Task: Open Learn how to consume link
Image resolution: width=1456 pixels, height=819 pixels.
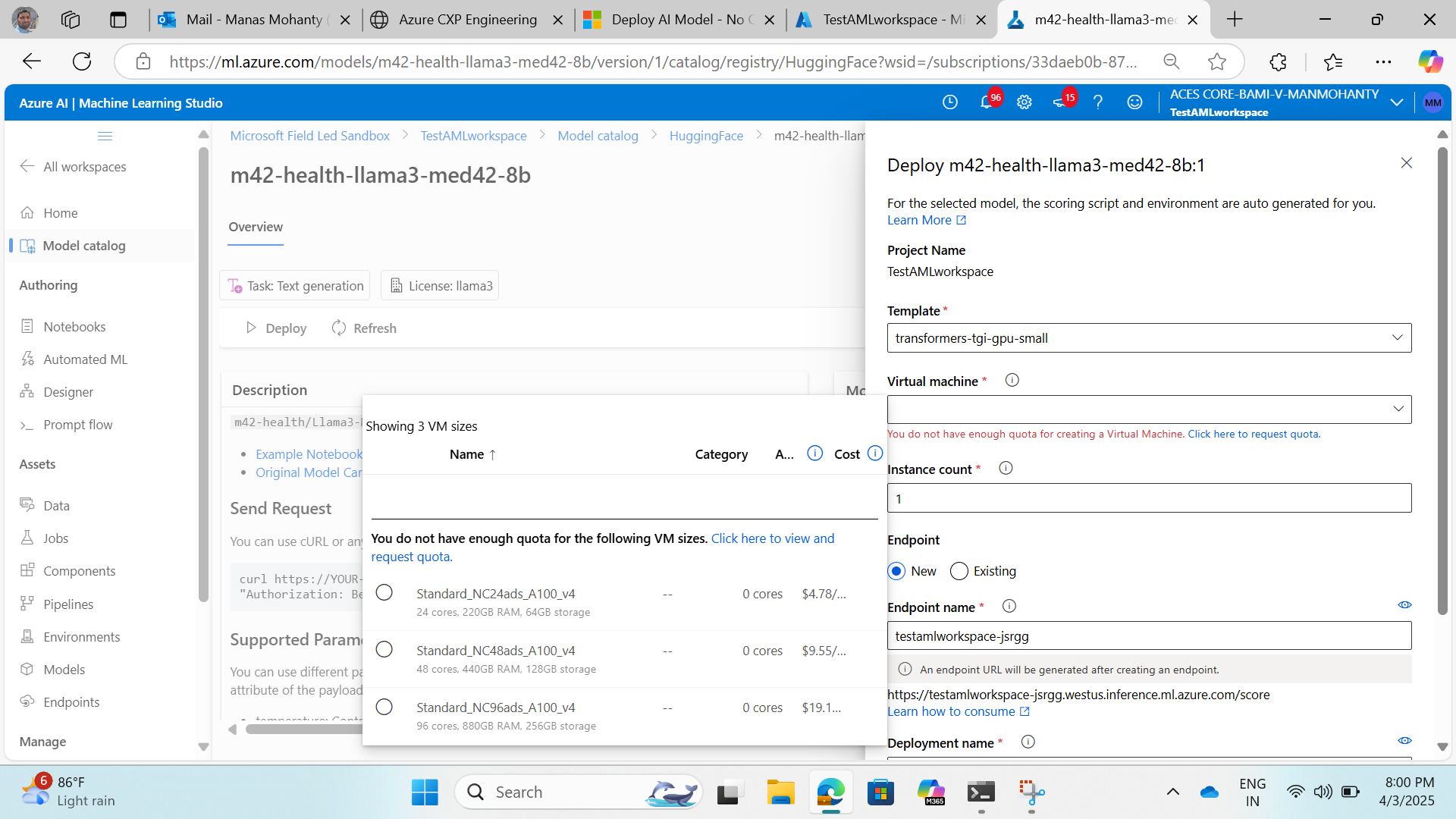Action: [x=959, y=711]
